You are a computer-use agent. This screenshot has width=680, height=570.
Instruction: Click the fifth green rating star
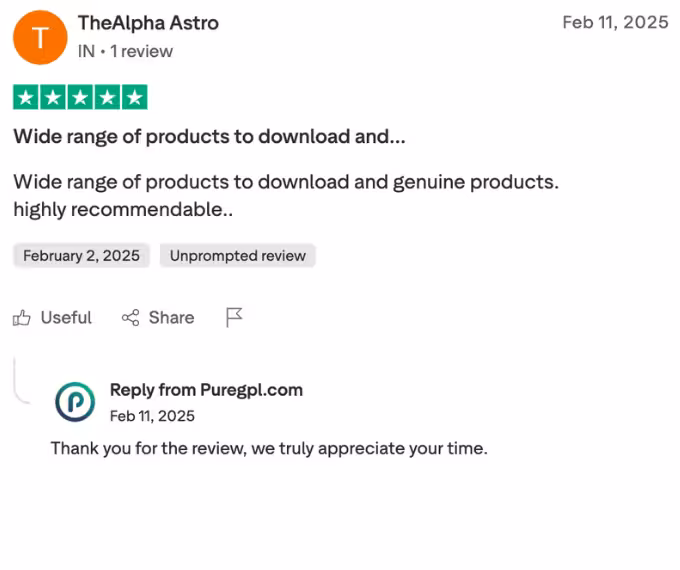click(x=134, y=97)
